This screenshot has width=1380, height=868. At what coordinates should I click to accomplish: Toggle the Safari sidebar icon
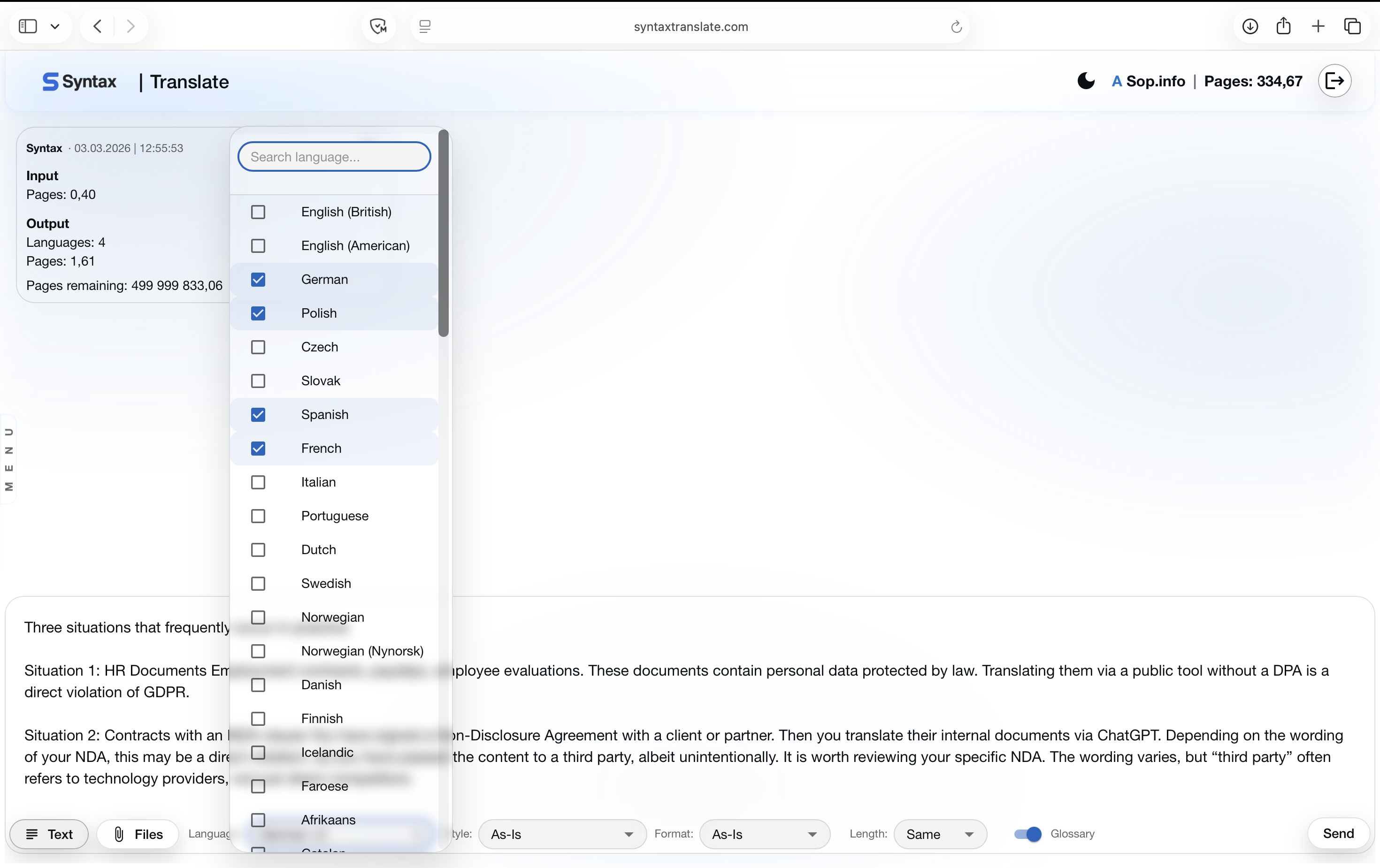(x=27, y=26)
